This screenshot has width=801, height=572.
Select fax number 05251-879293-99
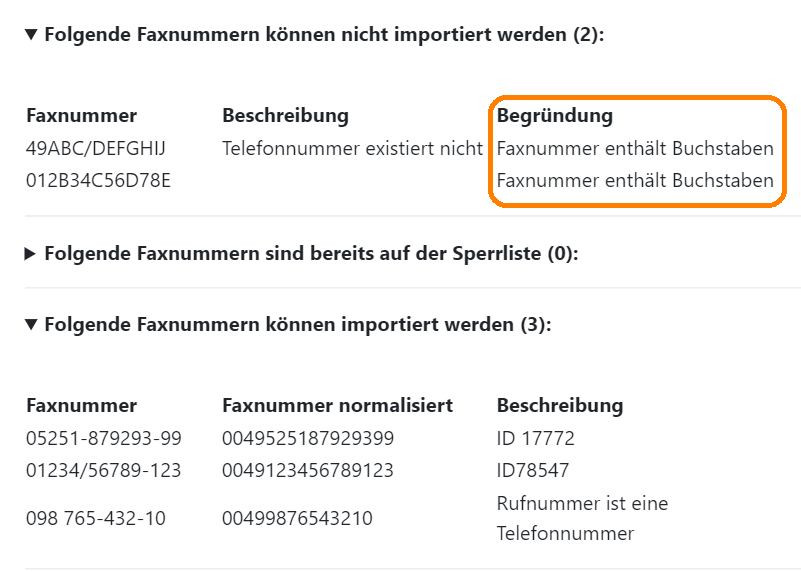104,438
